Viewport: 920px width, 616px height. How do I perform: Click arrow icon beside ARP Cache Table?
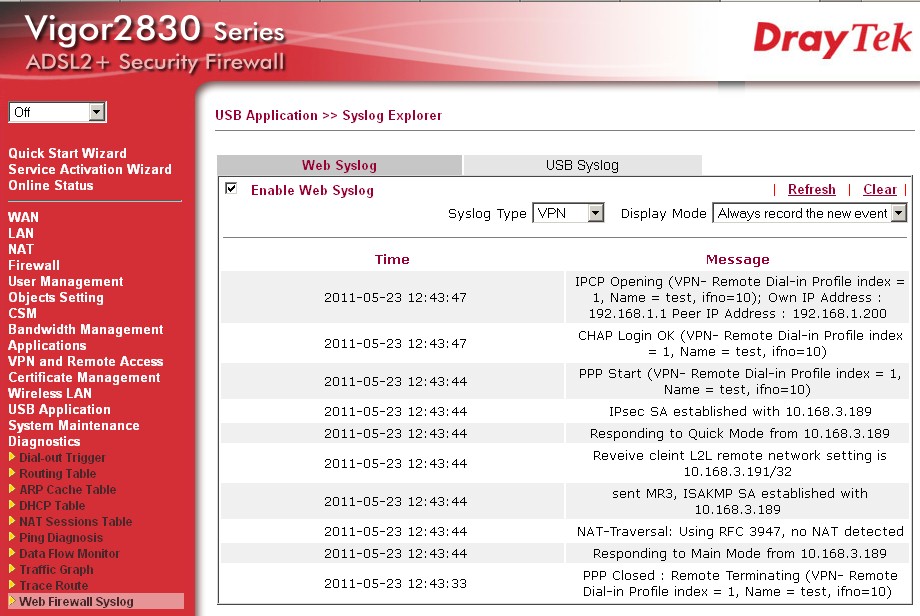point(12,489)
